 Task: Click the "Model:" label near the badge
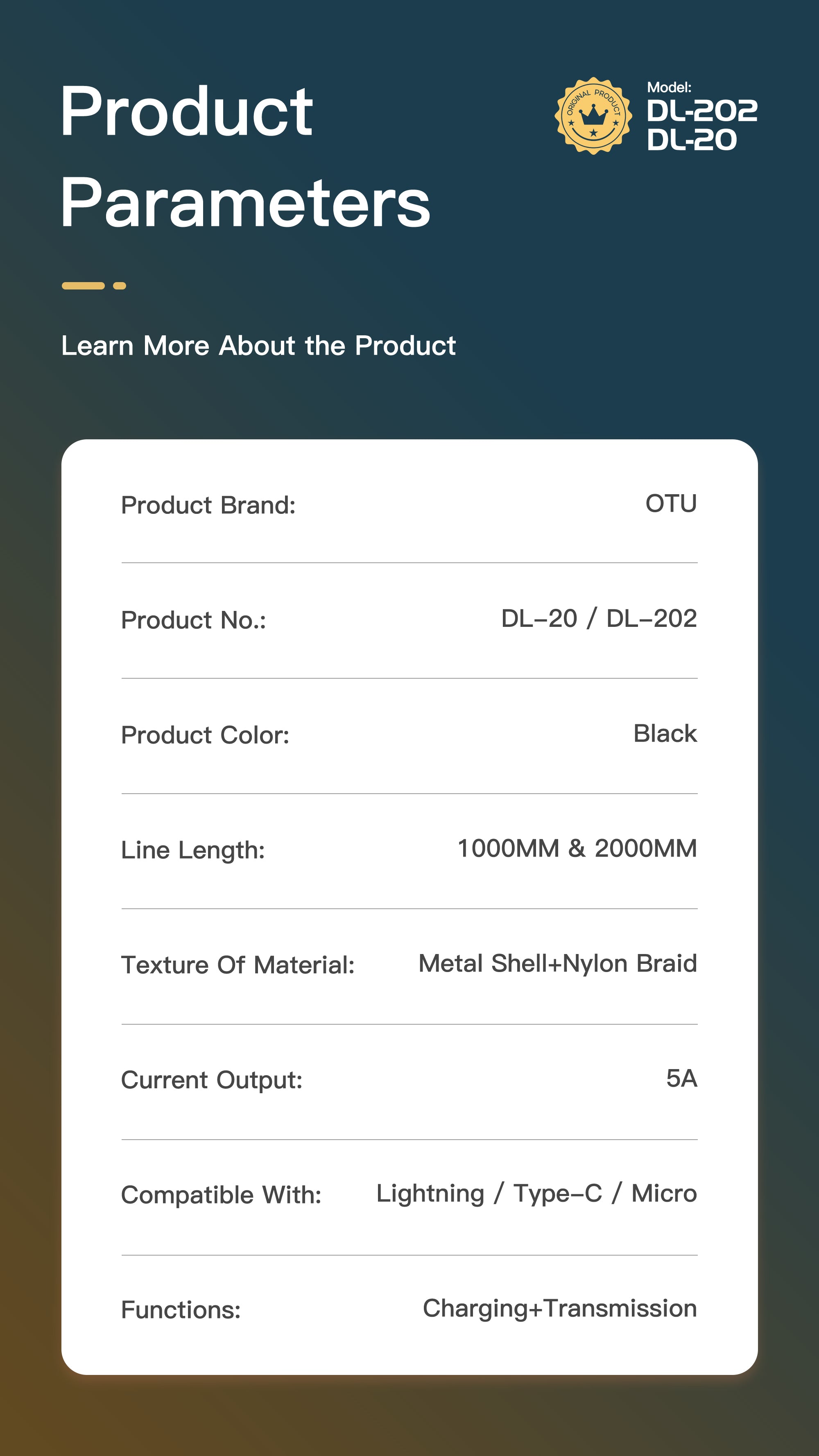[669, 88]
